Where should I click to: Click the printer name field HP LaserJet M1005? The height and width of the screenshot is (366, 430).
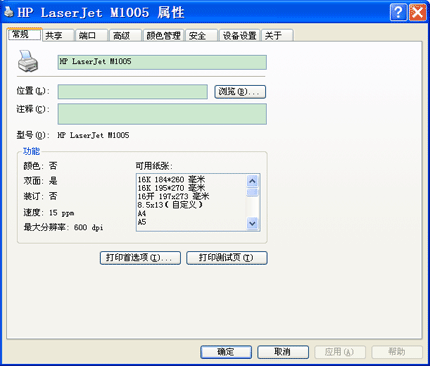click(x=162, y=62)
